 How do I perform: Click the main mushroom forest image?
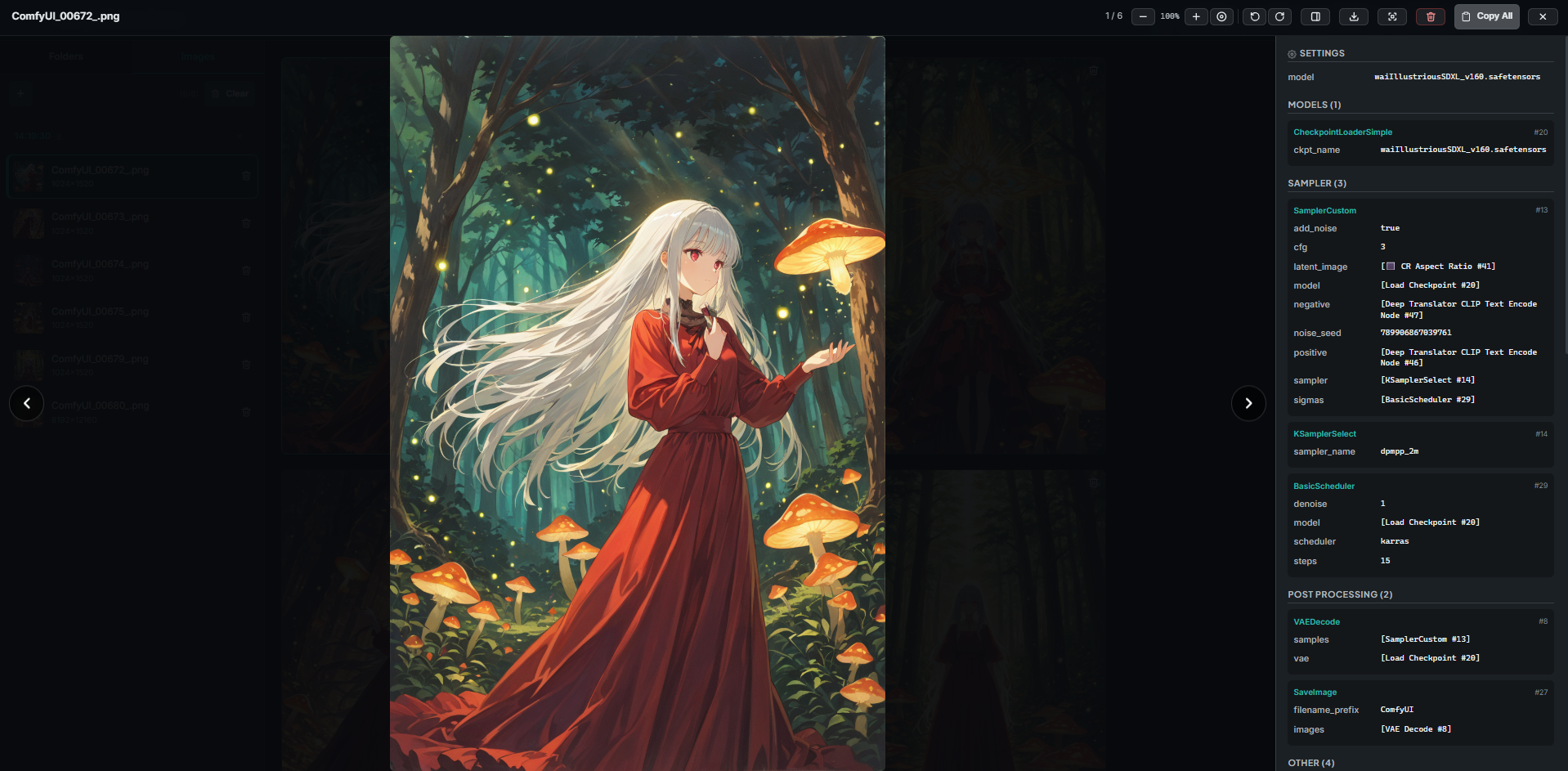pyautogui.click(x=637, y=403)
